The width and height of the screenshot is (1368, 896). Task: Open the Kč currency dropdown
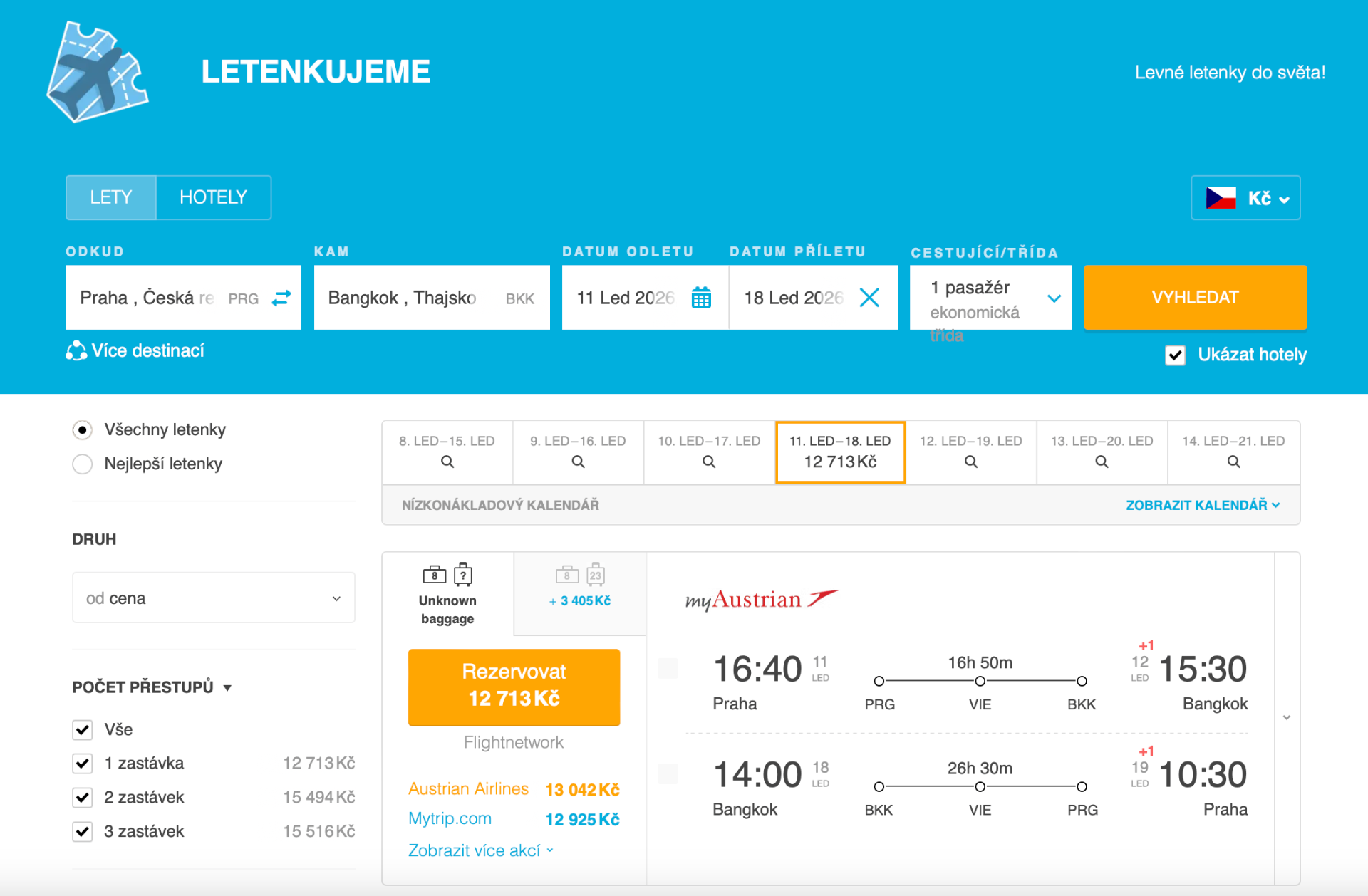(x=1245, y=198)
